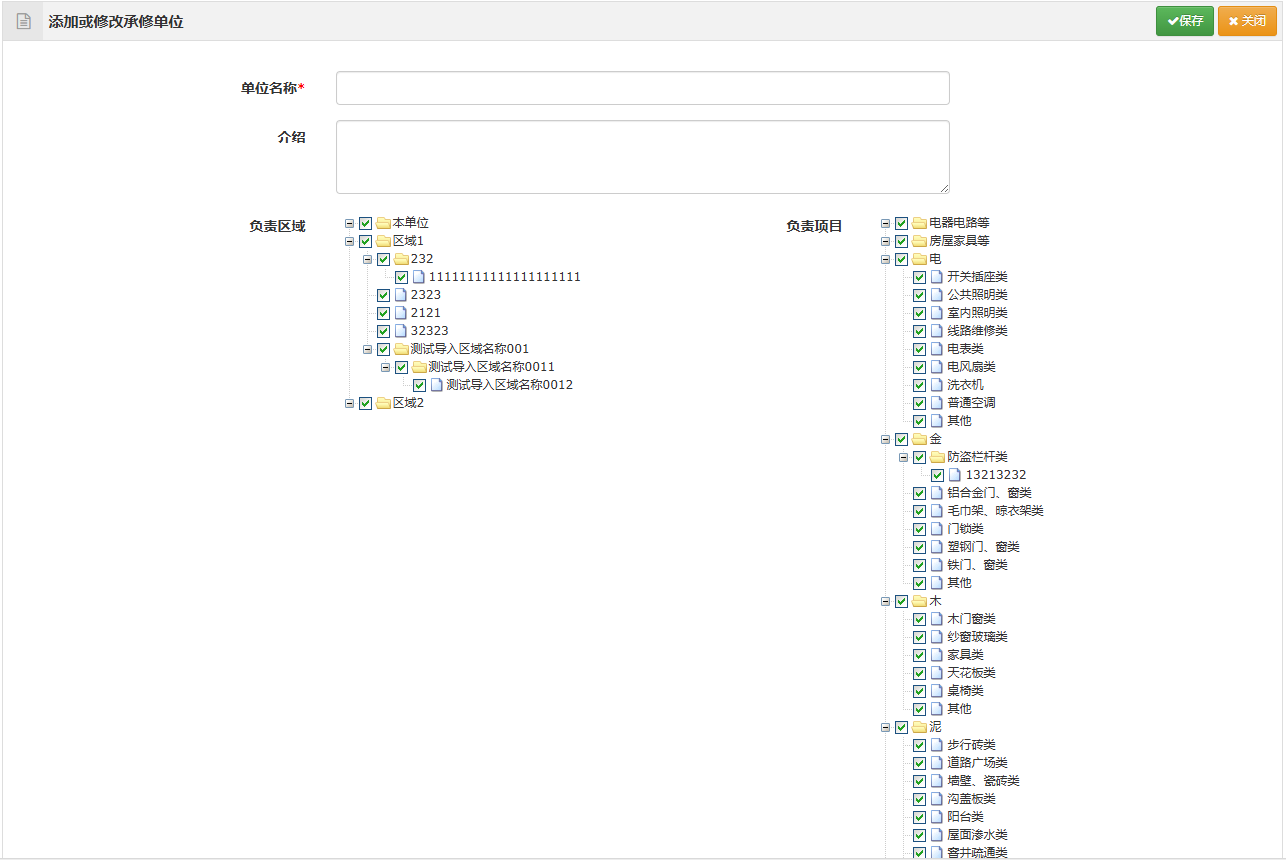Click the 保存 save button
The height and width of the screenshot is (860, 1286).
1185,21
